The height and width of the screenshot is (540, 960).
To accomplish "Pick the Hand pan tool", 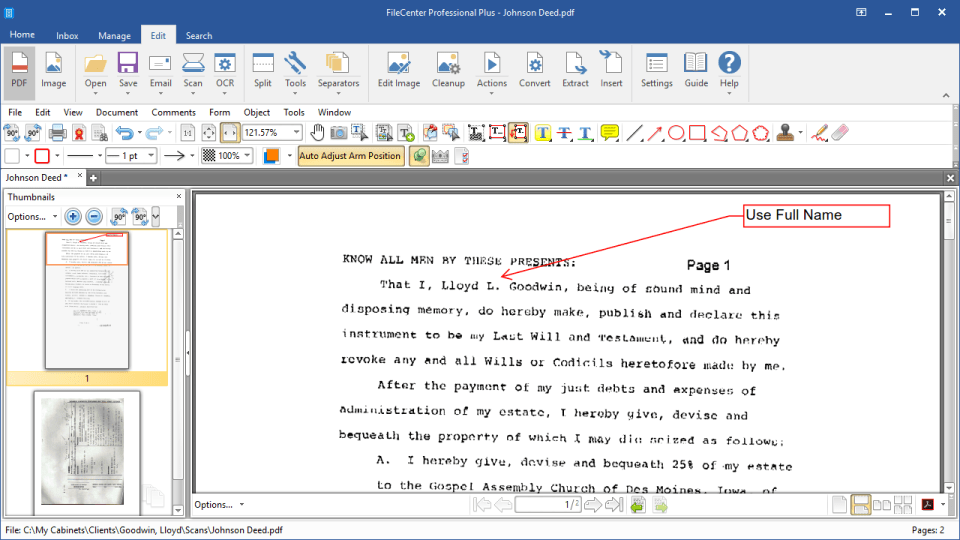I will (318, 132).
